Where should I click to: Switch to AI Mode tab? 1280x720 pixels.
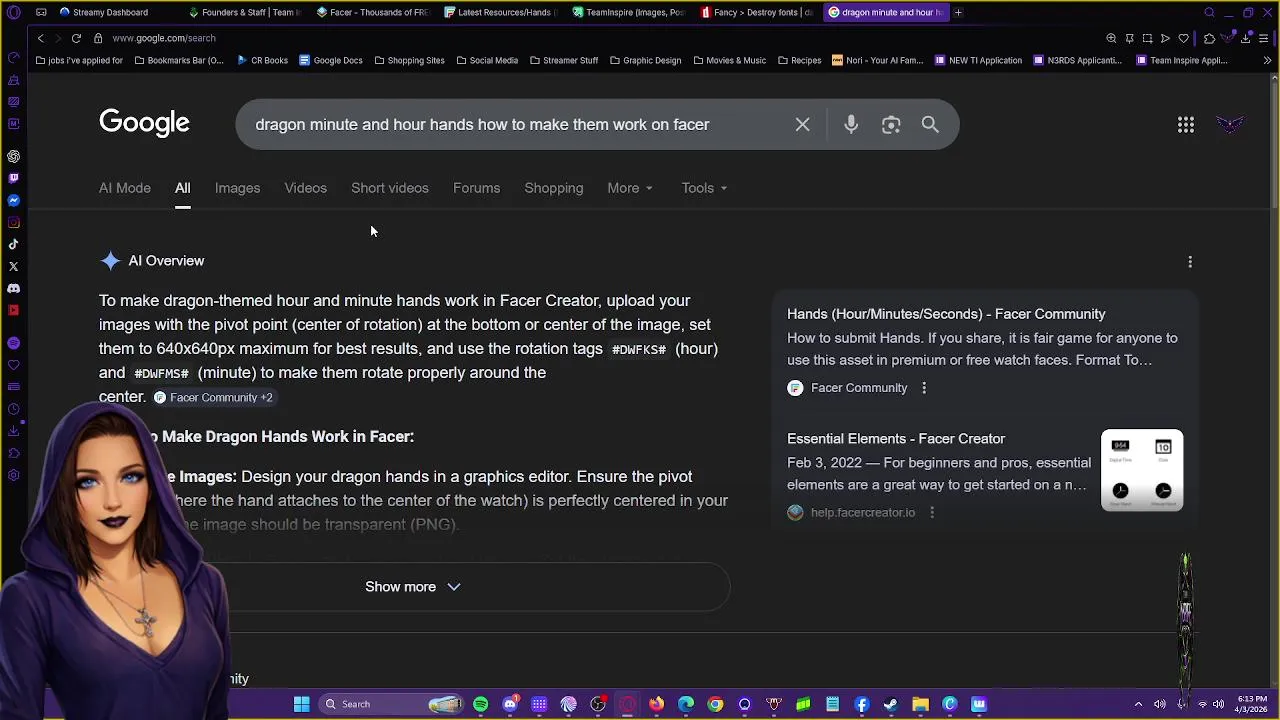[125, 188]
